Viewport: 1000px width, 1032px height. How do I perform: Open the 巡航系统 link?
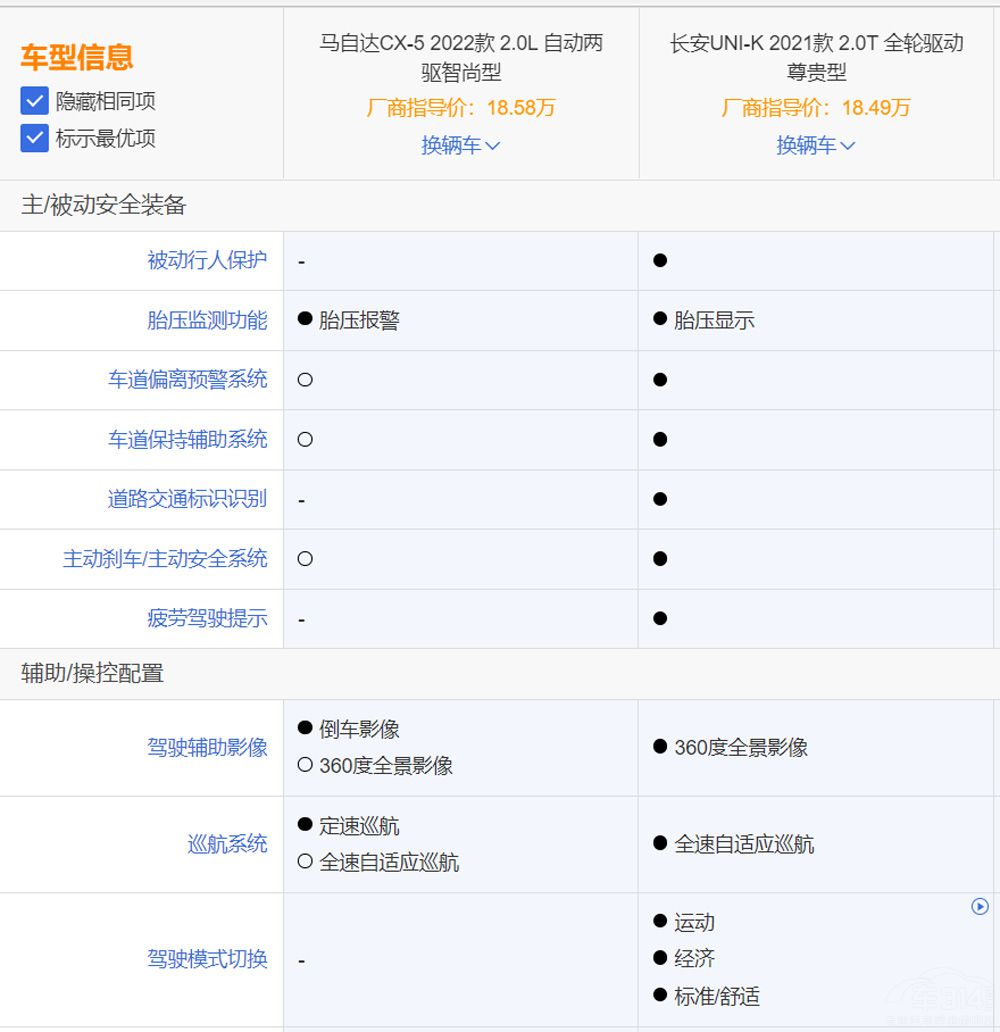pyautogui.click(x=227, y=845)
